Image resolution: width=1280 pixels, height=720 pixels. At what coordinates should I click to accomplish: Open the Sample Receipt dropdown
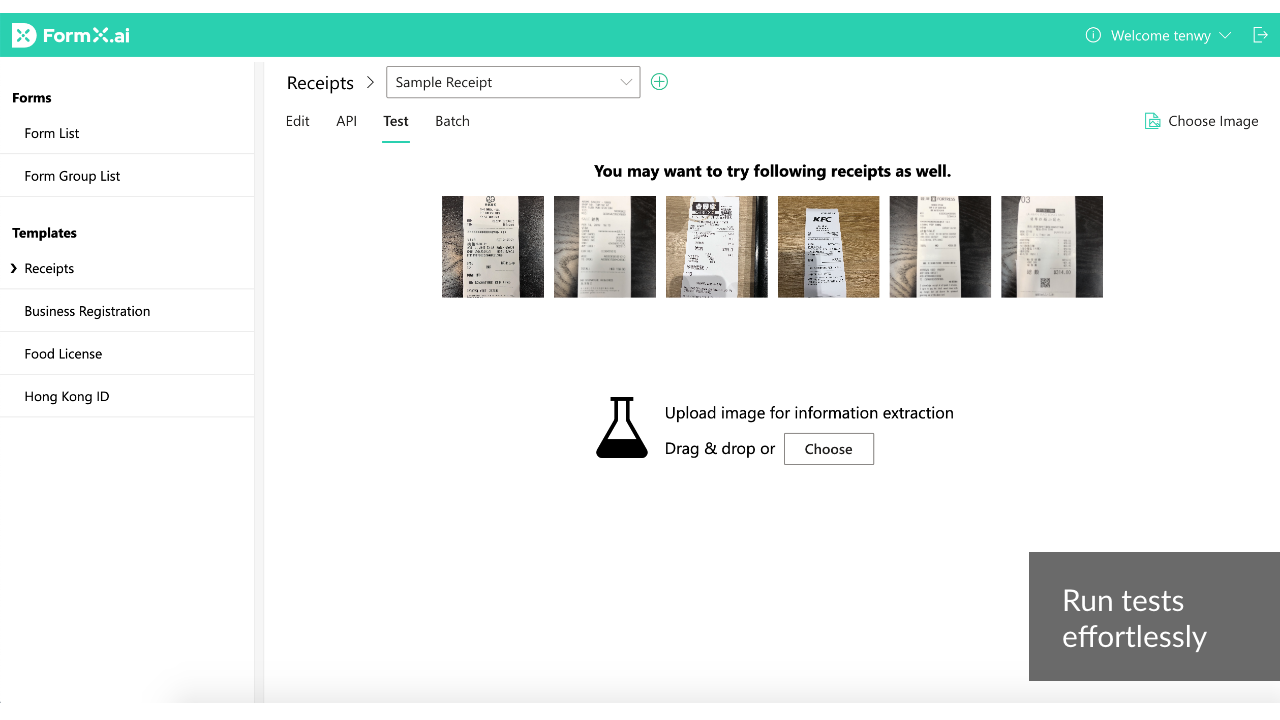[513, 82]
